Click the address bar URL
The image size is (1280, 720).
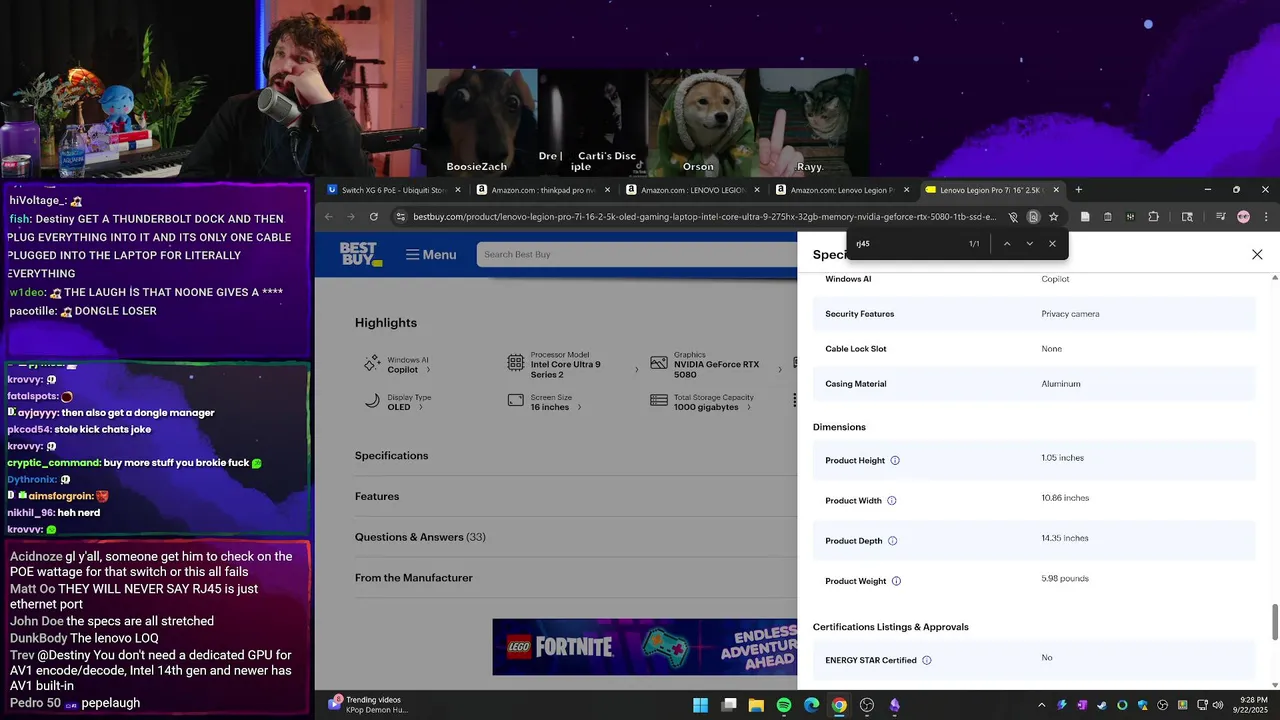tap(704, 217)
